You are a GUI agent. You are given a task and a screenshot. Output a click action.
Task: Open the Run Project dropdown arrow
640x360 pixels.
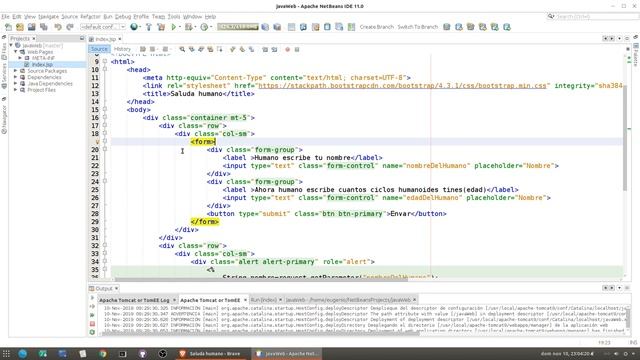[x=180, y=27]
